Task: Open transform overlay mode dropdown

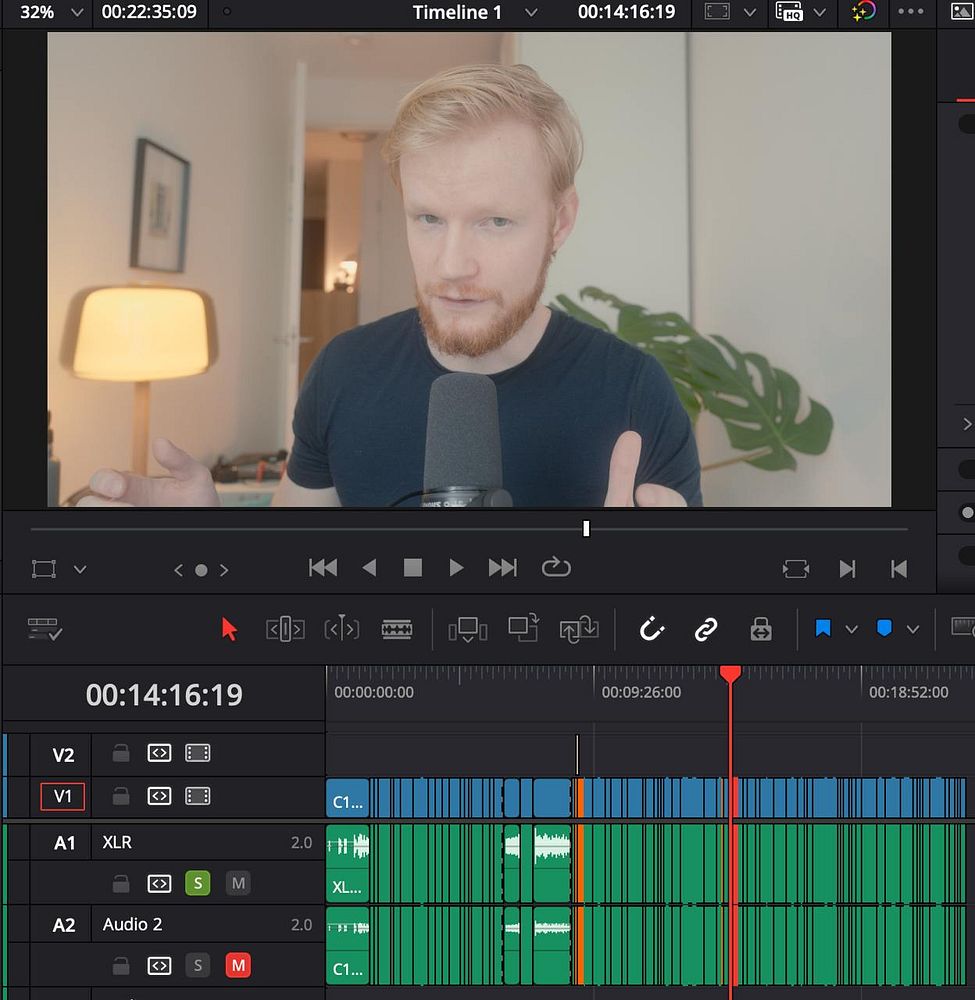Action: pos(80,570)
